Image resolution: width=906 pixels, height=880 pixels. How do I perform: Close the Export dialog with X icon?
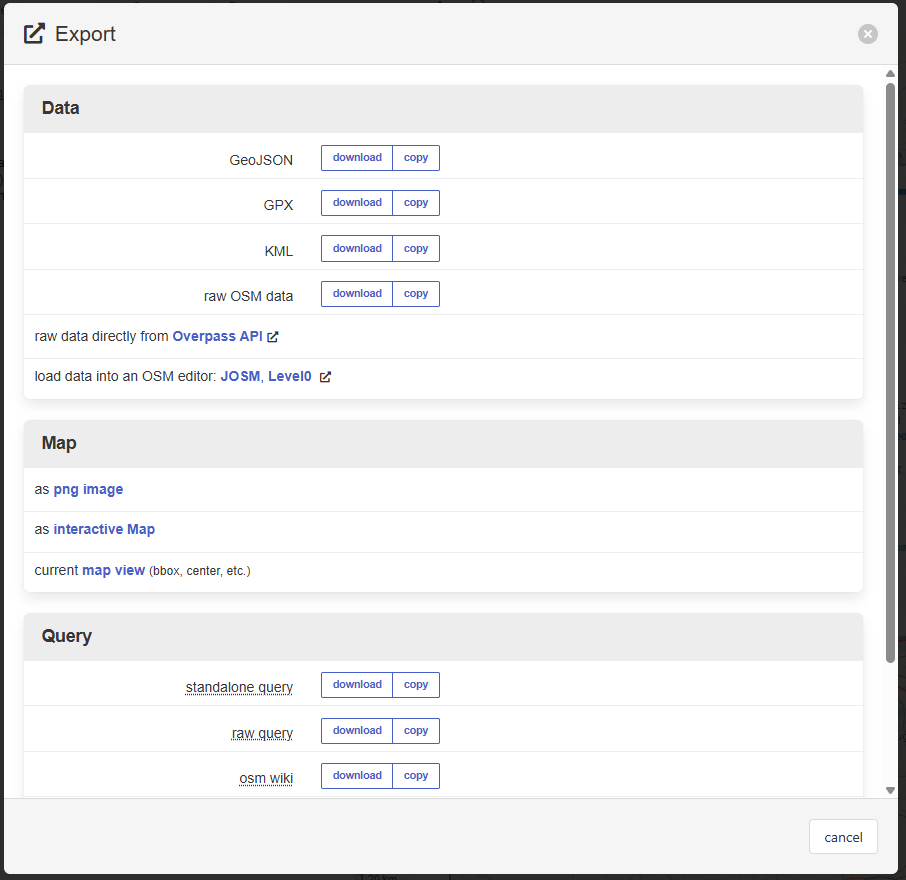(867, 34)
